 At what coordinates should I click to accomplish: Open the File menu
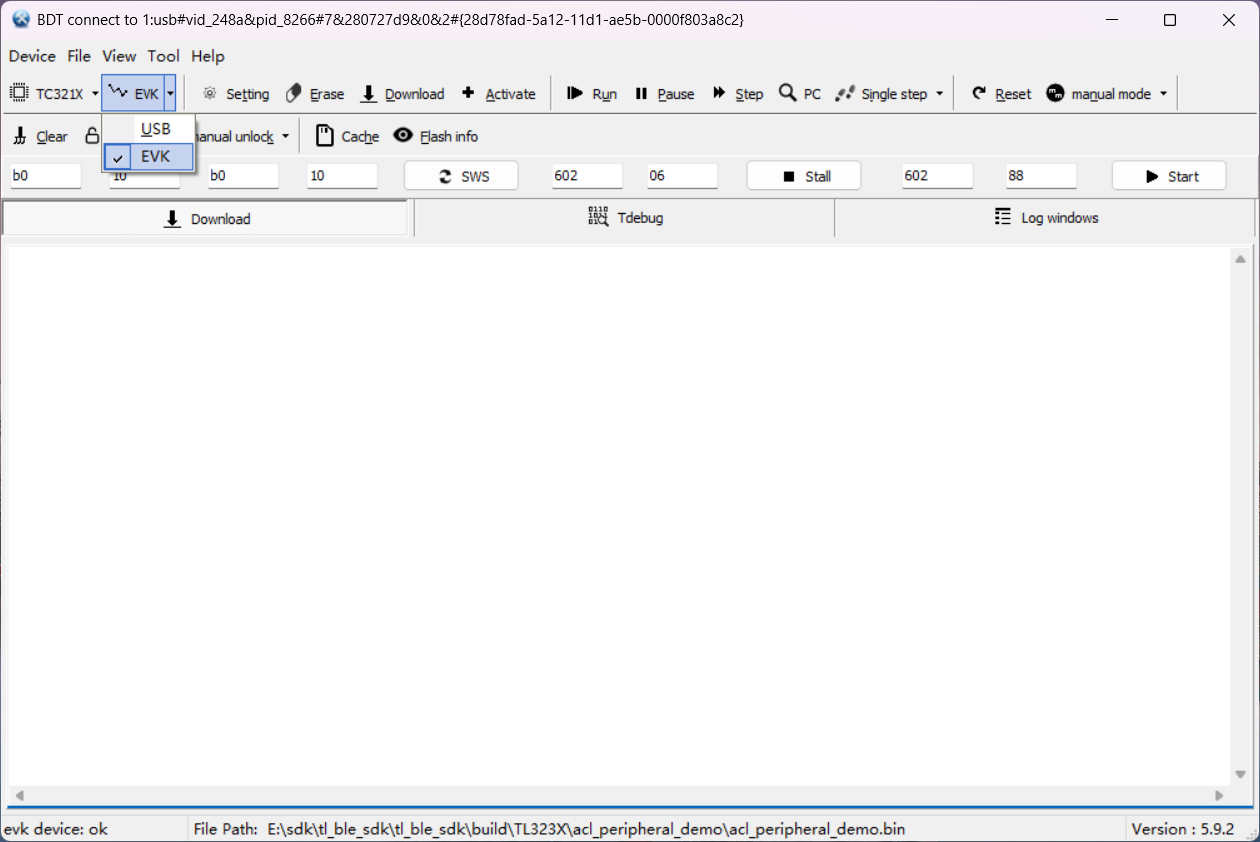(x=79, y=56)
